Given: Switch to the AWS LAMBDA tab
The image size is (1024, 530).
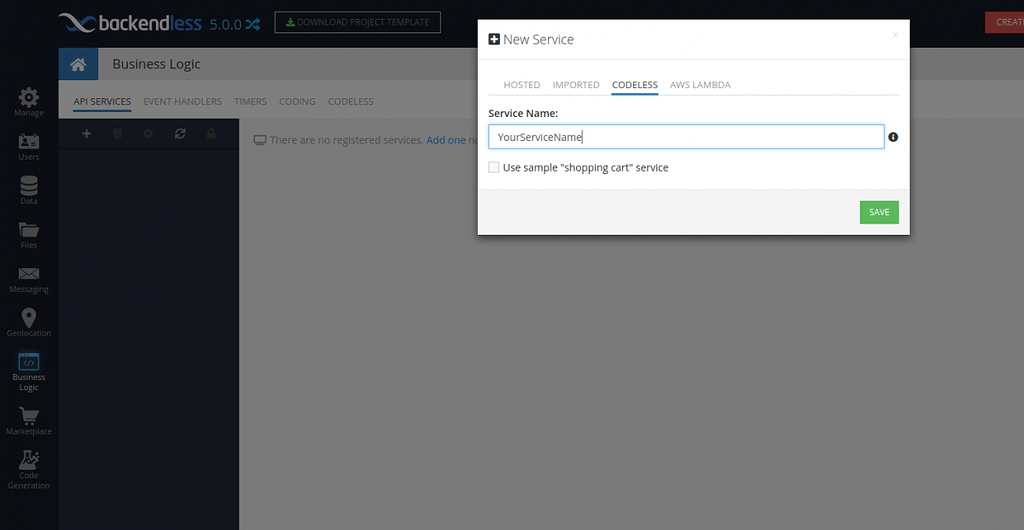Looking at the screenshot, I should tap(700, 85).
